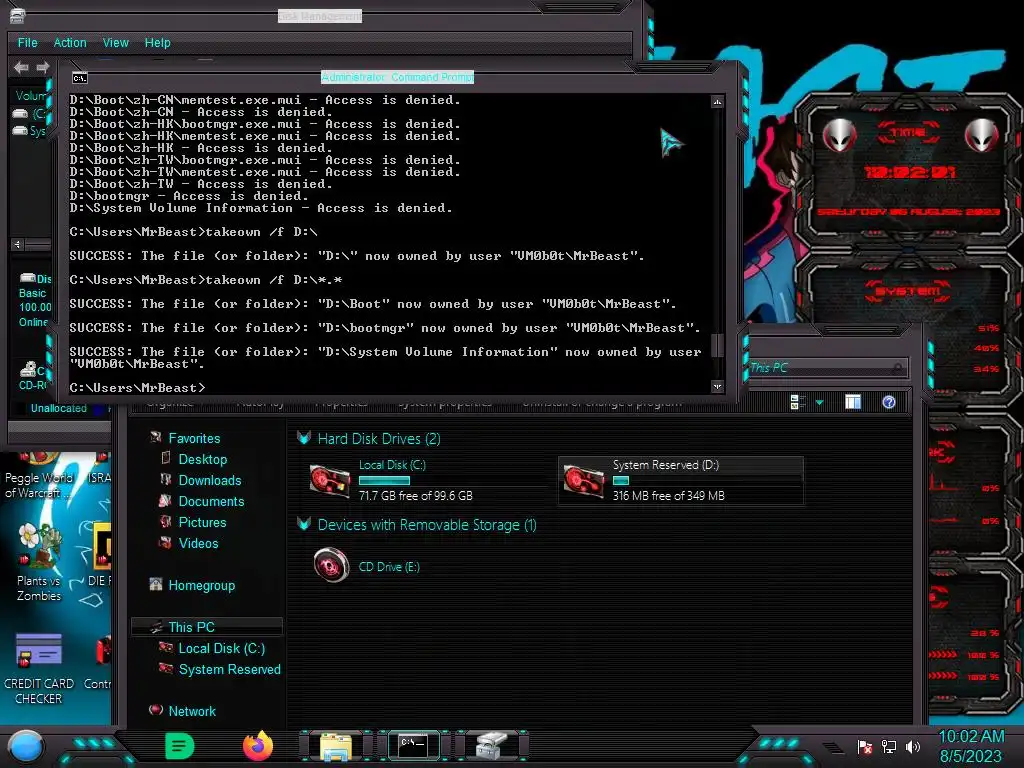
Task: Click the right alien head on clock gadget
Action: coord(982,135)
